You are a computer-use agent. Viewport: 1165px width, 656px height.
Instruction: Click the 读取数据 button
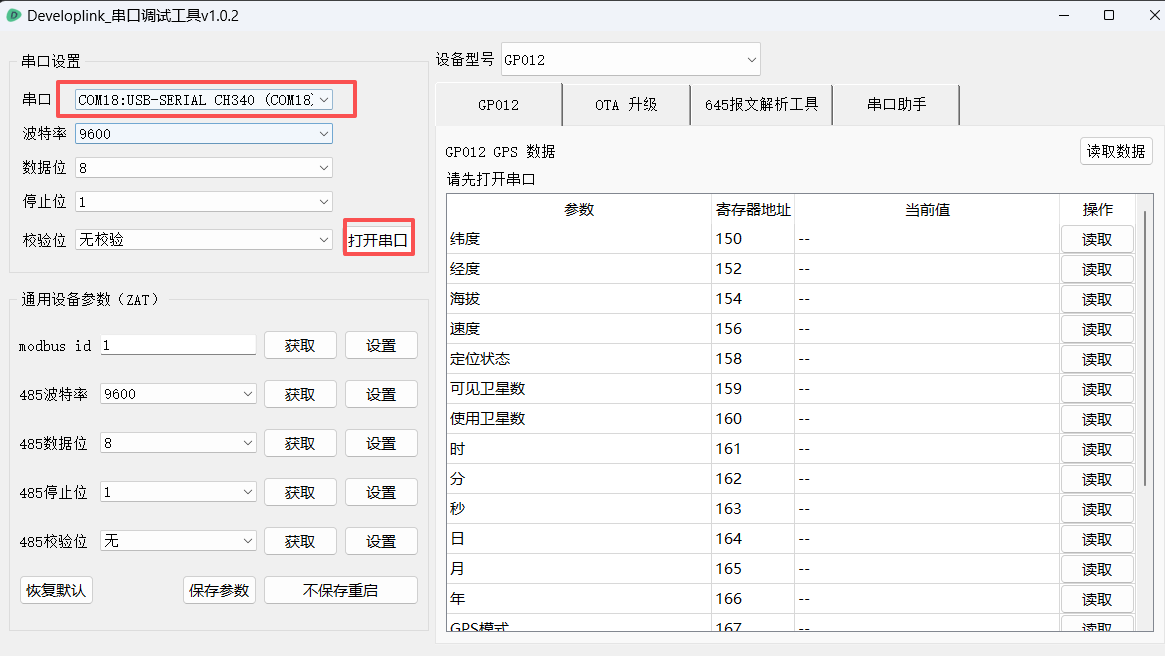pos(1116,151)
